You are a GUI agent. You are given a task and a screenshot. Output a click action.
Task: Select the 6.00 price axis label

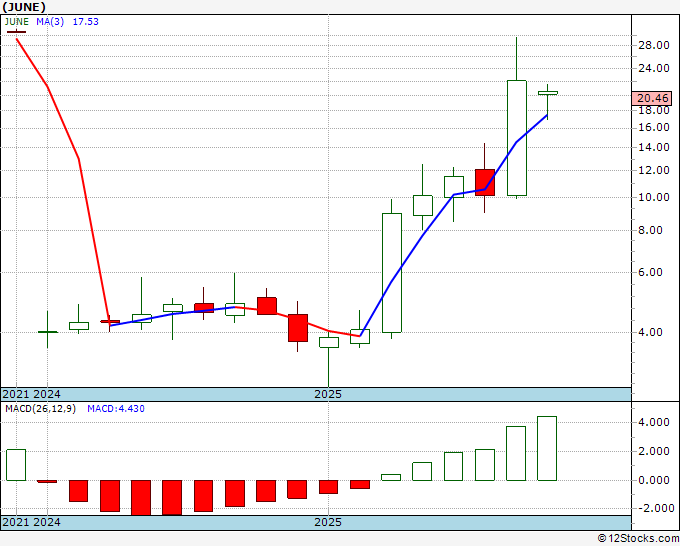coord(651,272)
